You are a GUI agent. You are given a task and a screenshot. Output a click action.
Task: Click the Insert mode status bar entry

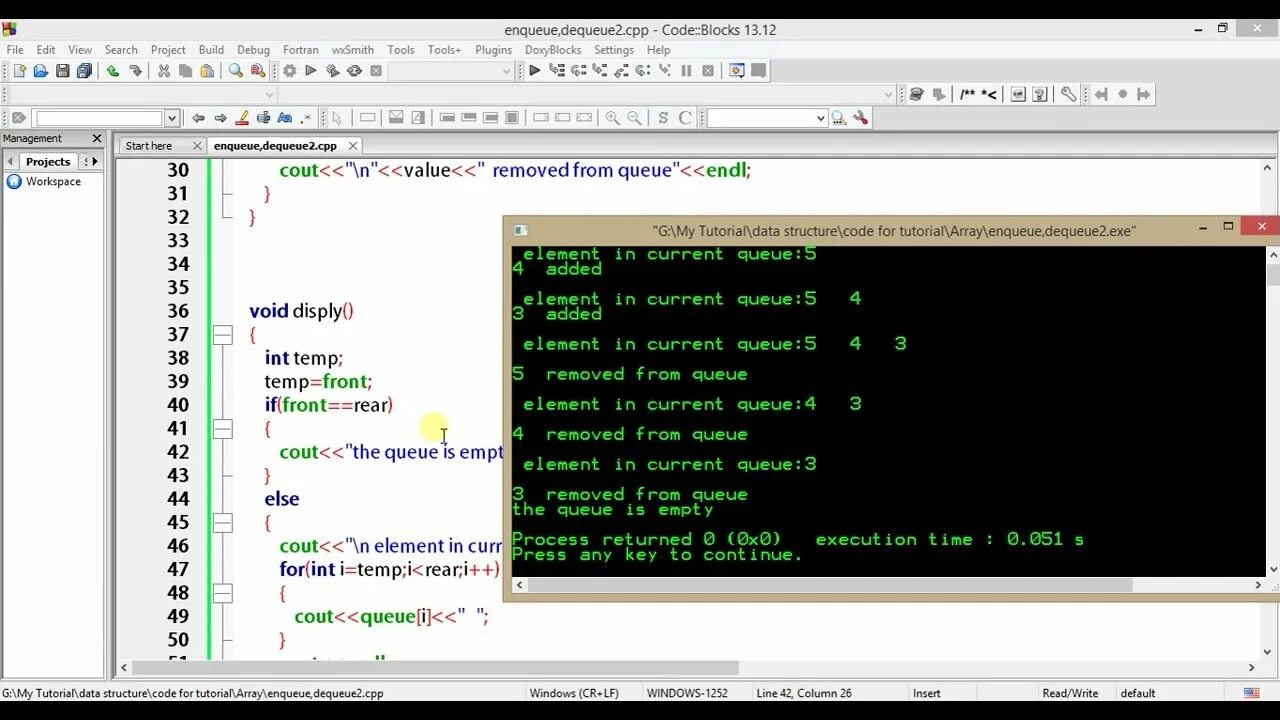click(x=926, y=693)
